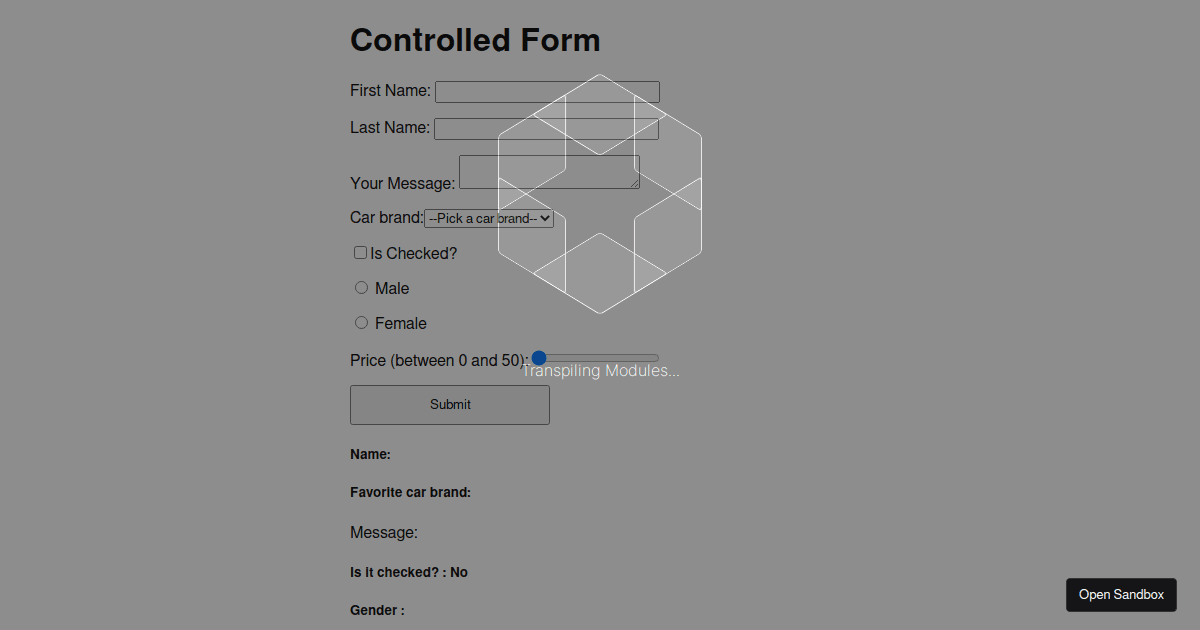Click the Message: result label
The image size is (1200, 630).
(x=384, y=532)
